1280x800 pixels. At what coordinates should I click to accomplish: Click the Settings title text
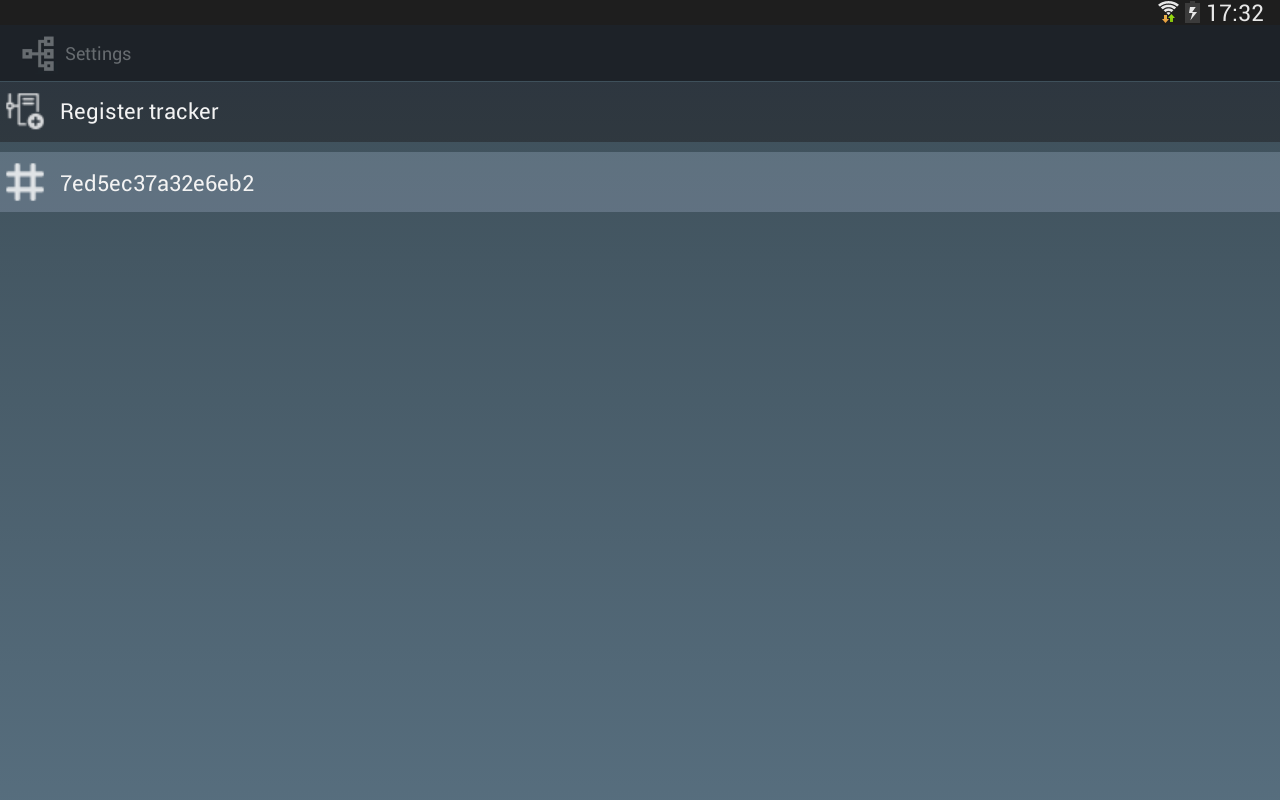coord(98,54)
